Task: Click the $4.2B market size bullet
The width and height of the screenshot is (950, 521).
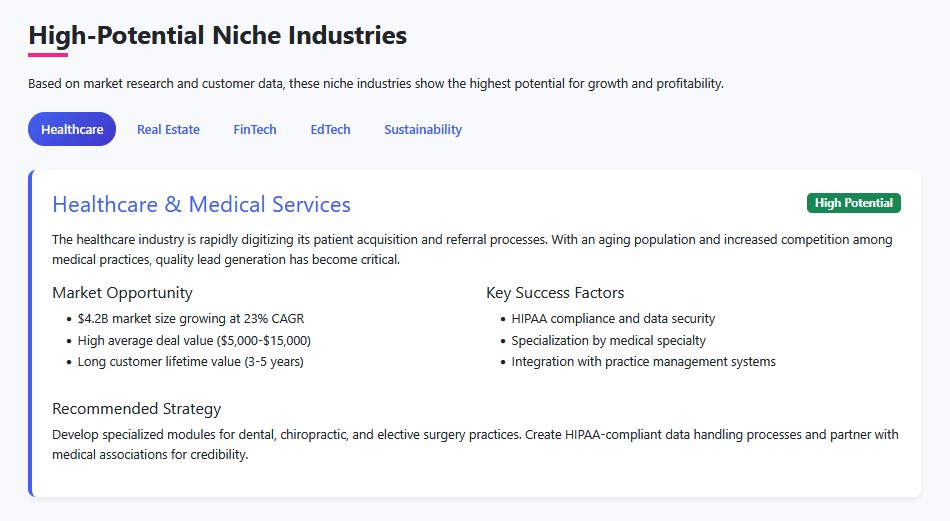Action: click(x=190, y=319)
